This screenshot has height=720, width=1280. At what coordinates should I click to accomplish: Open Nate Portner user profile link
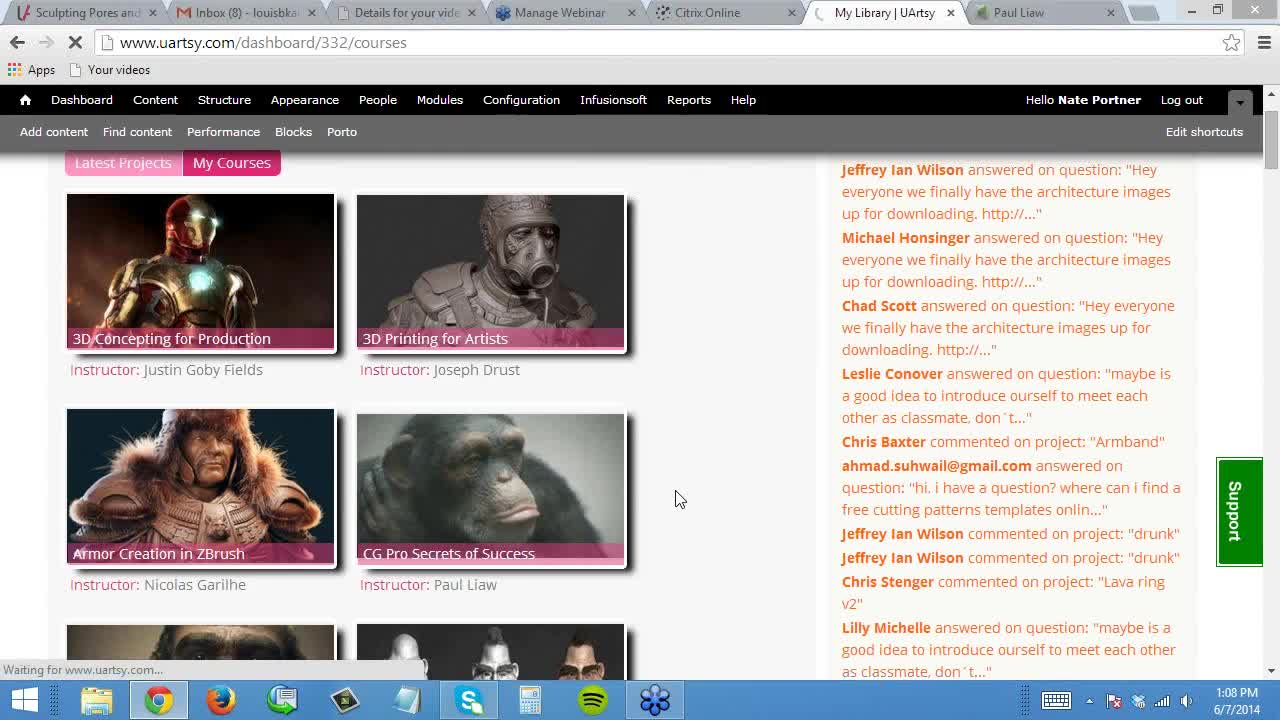pos(1099,100)
